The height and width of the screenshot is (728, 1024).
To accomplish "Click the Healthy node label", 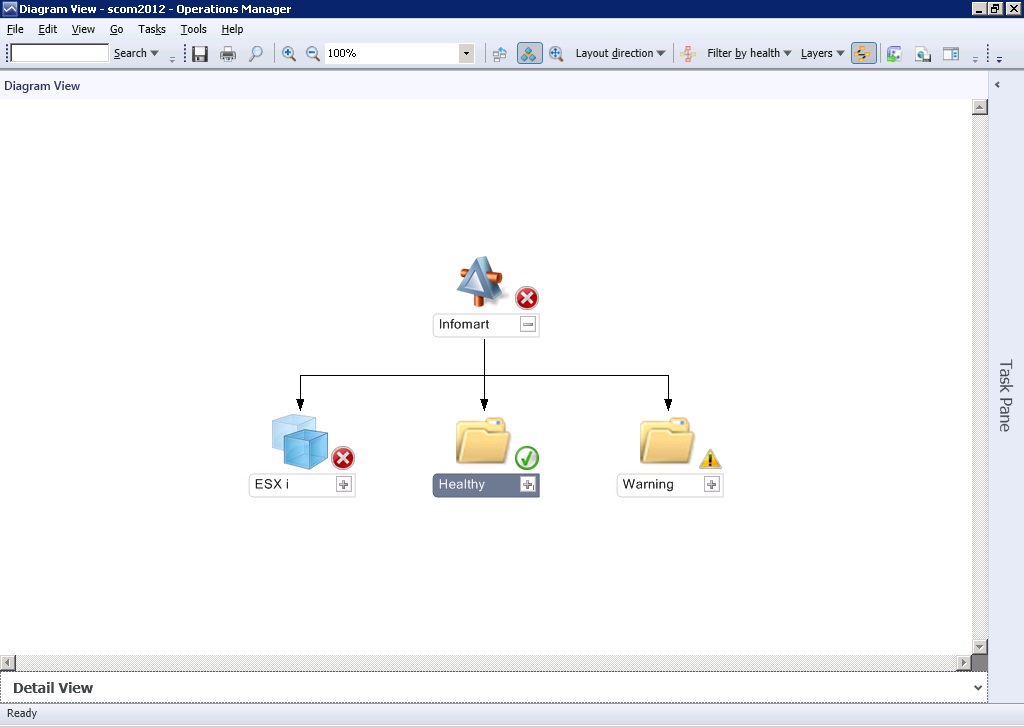I will [462, 484].
